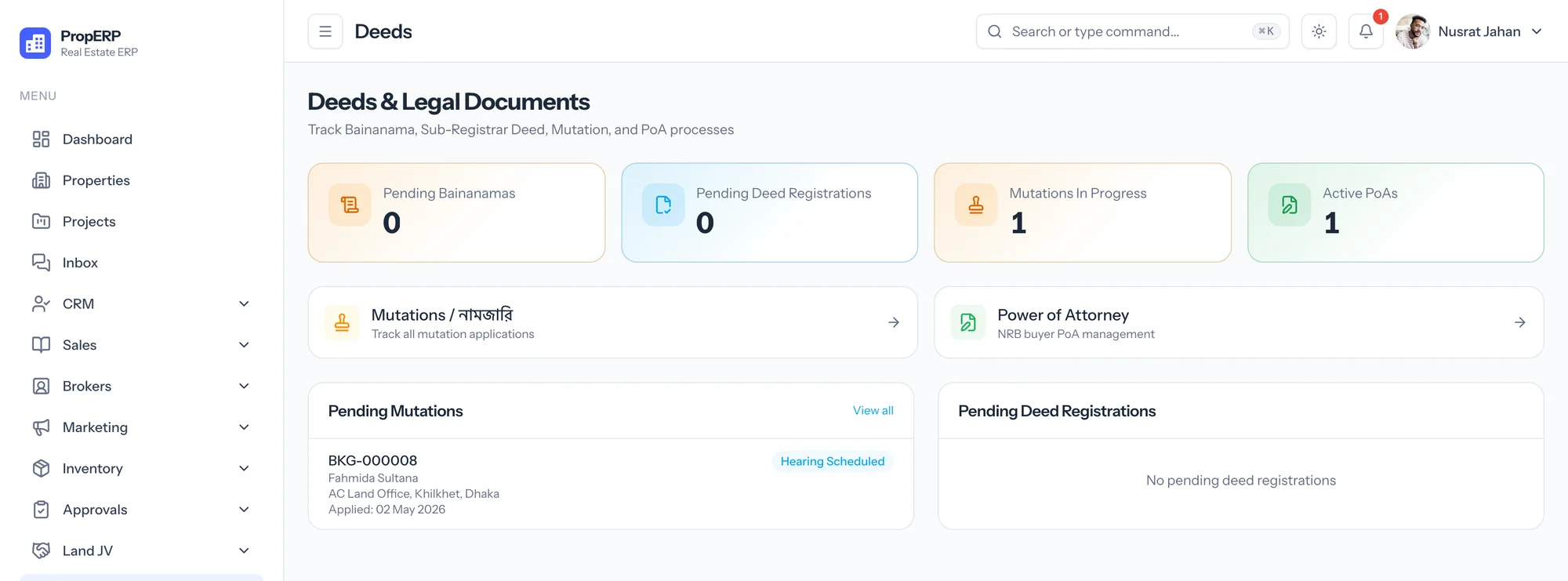Screen dimensions: 1568x581
Task: Click the CRM person icon
Action: (x=41, y=304)
